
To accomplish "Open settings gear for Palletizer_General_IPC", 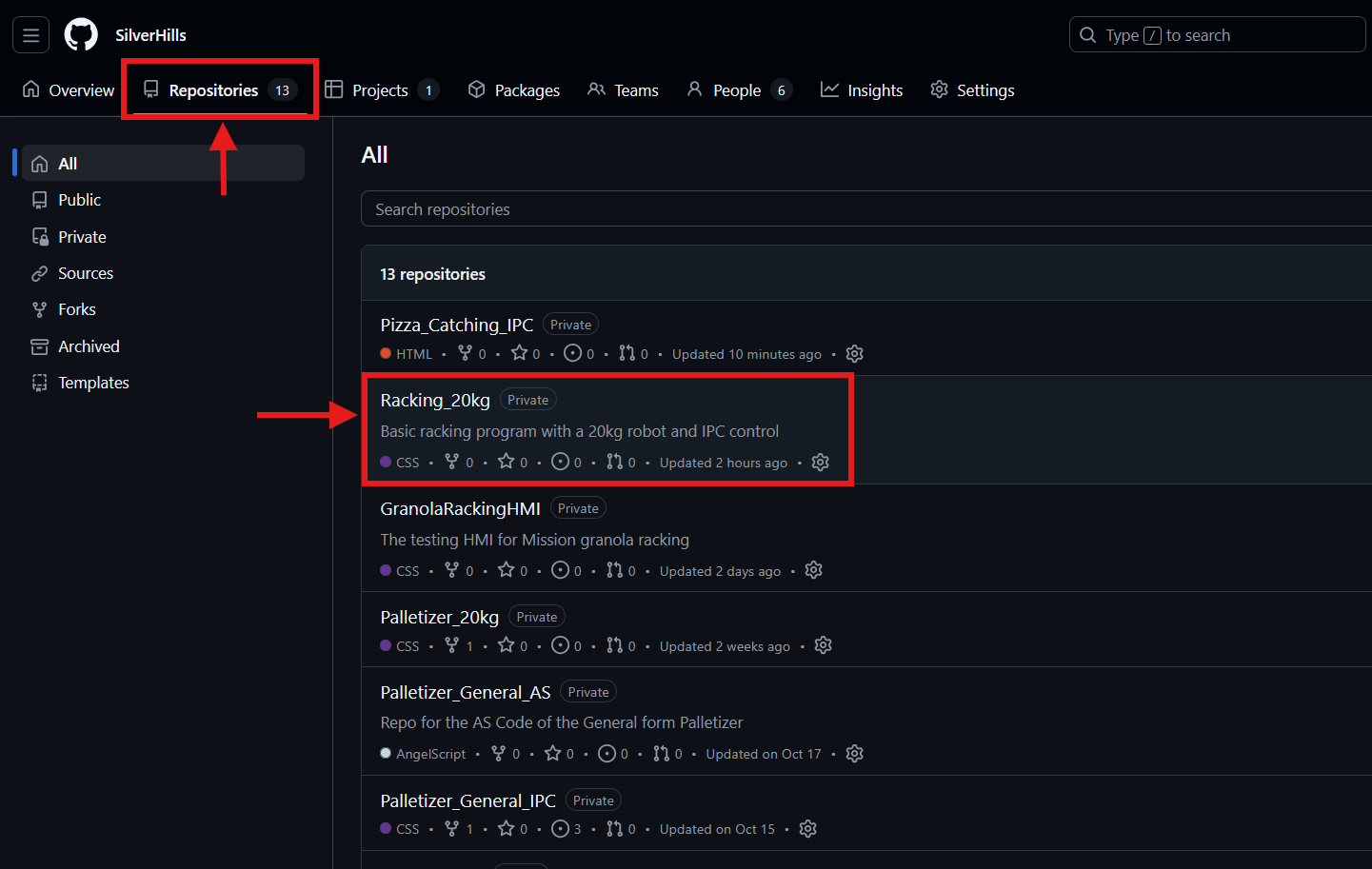I will click(808, 829).
